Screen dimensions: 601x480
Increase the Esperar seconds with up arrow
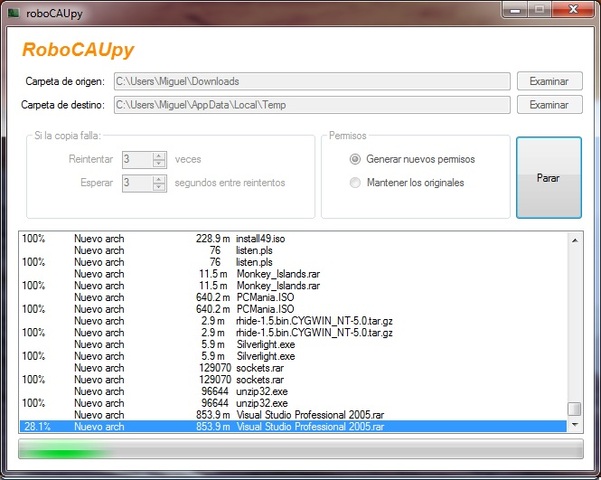159,179
